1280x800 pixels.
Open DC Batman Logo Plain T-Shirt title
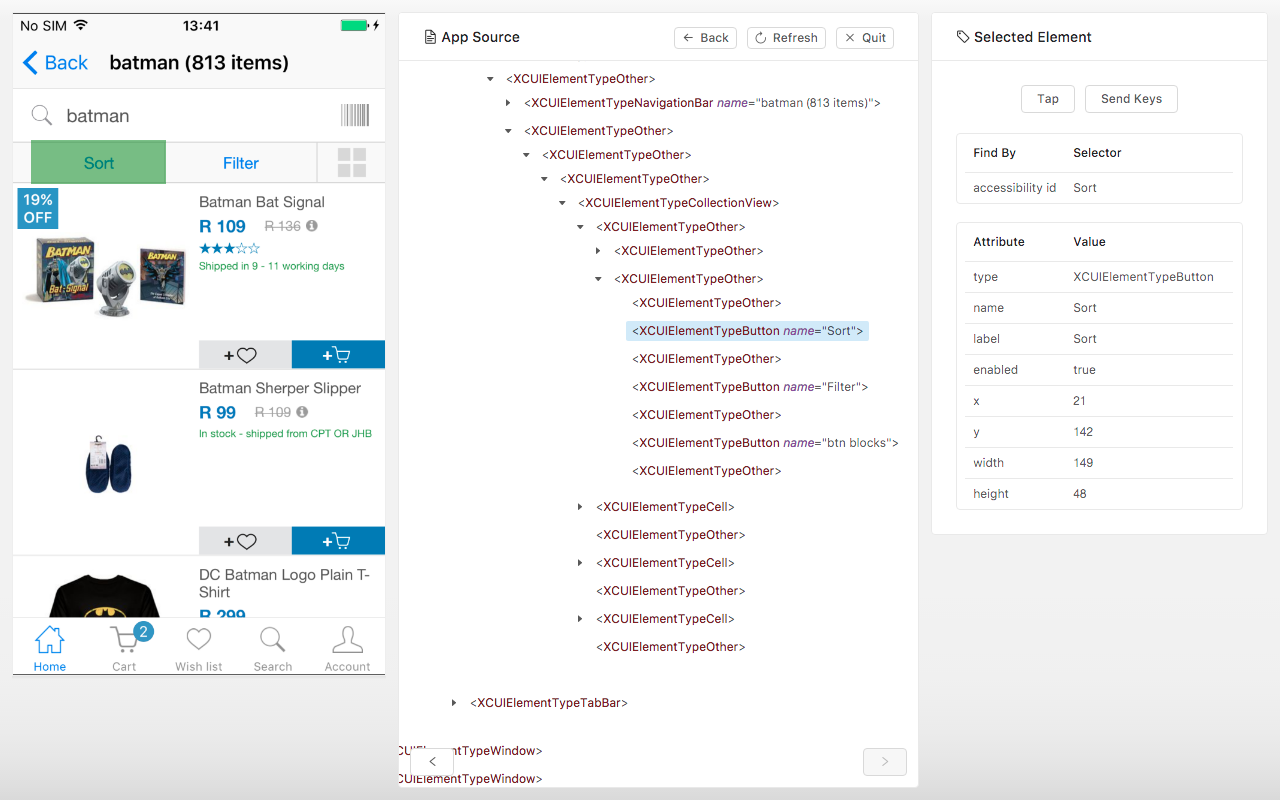point(284,583)
